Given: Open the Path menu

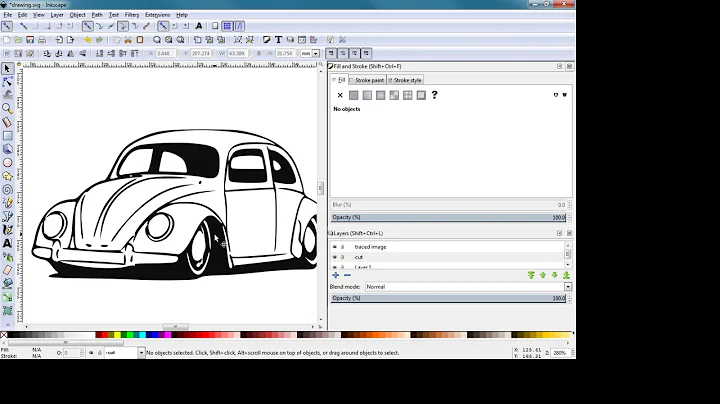Looking at the screenshot, I should pos(97,15).
